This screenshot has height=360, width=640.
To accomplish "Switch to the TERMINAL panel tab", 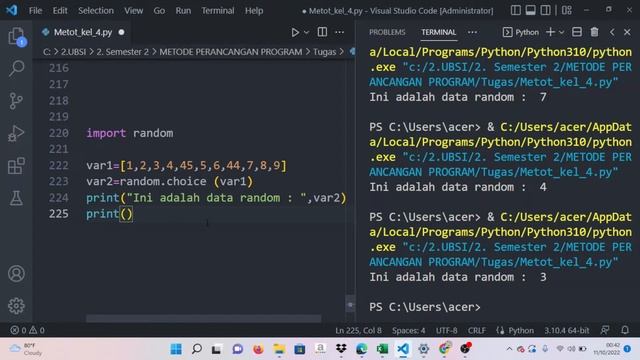I will tap(438, 32).
